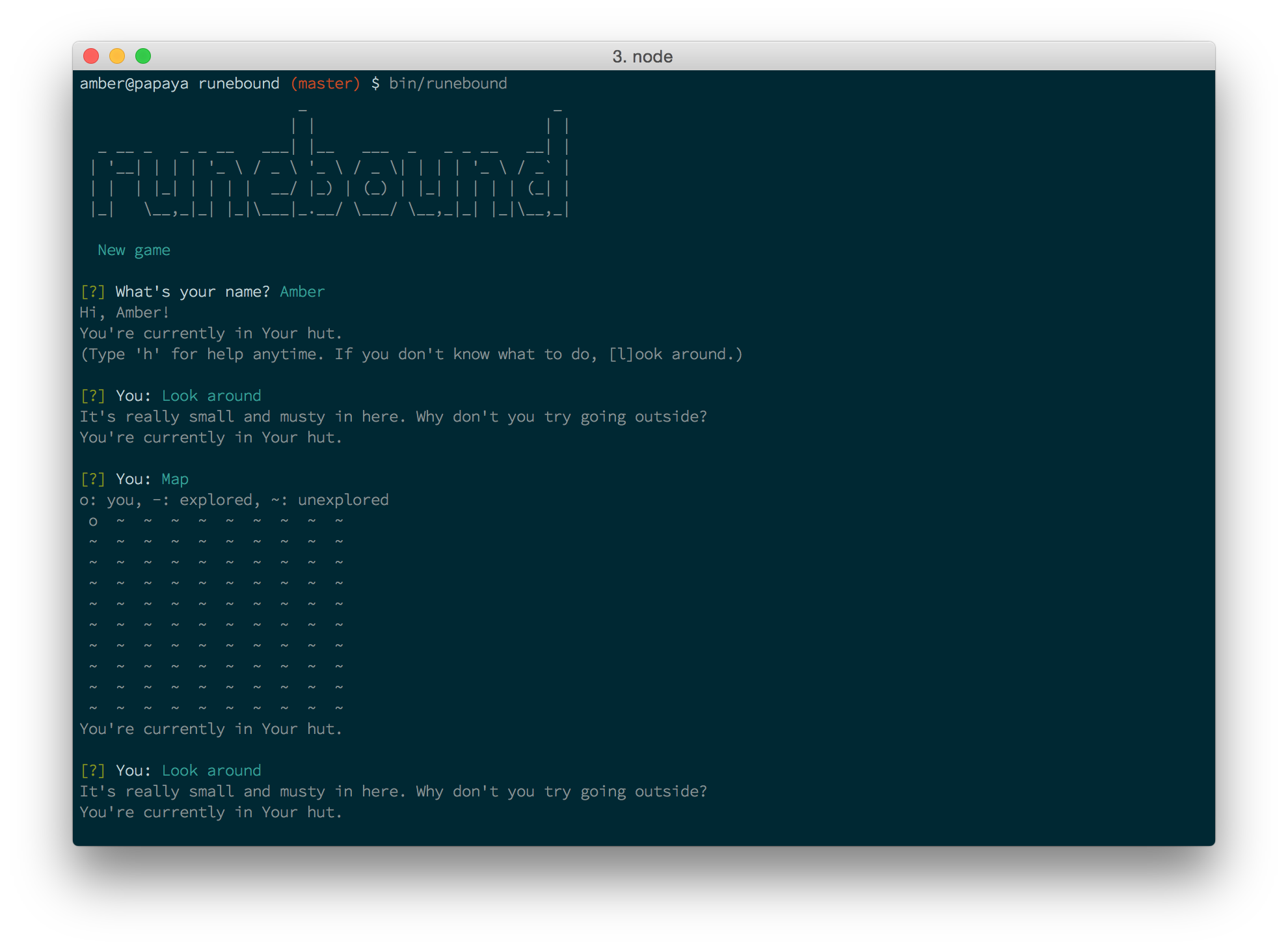Click the name answer 'Amber'

pyautogui.click(x=302, y=292)
